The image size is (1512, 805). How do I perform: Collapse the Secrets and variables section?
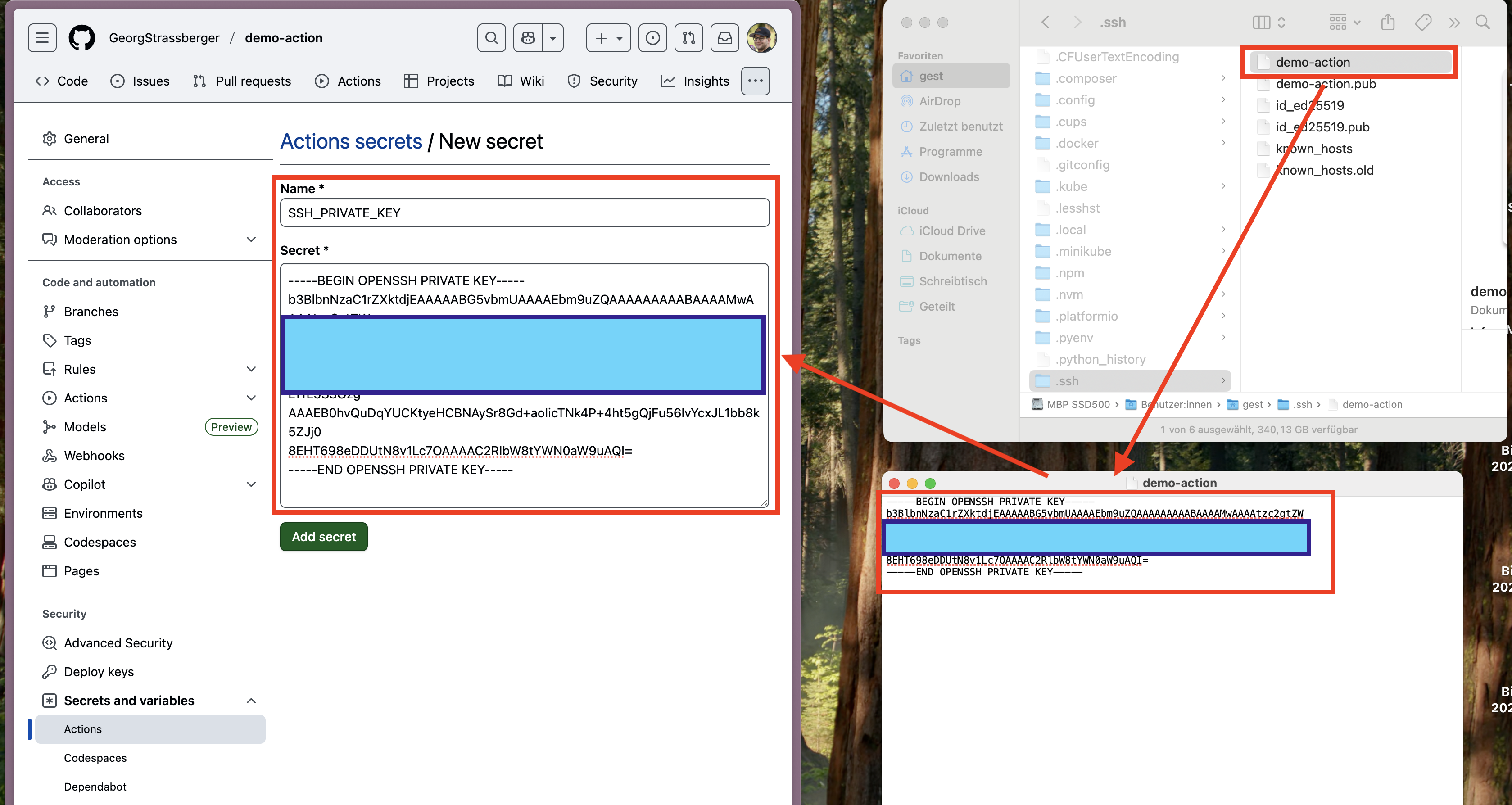[251, 701]
